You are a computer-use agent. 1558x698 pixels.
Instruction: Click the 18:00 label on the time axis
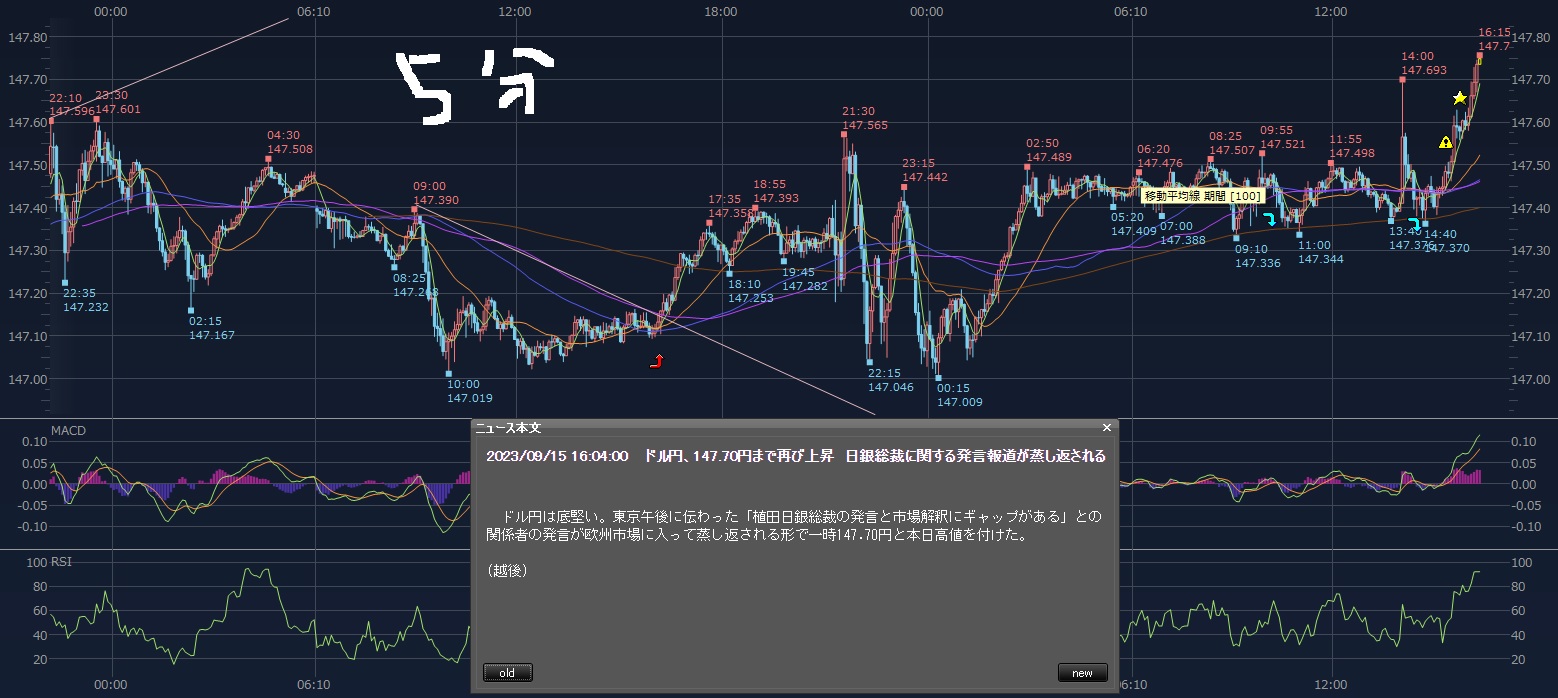[x=720, y=12]
